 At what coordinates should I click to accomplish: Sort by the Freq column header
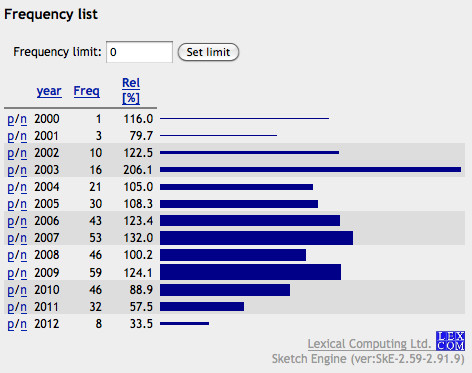(x=87, y=91)
